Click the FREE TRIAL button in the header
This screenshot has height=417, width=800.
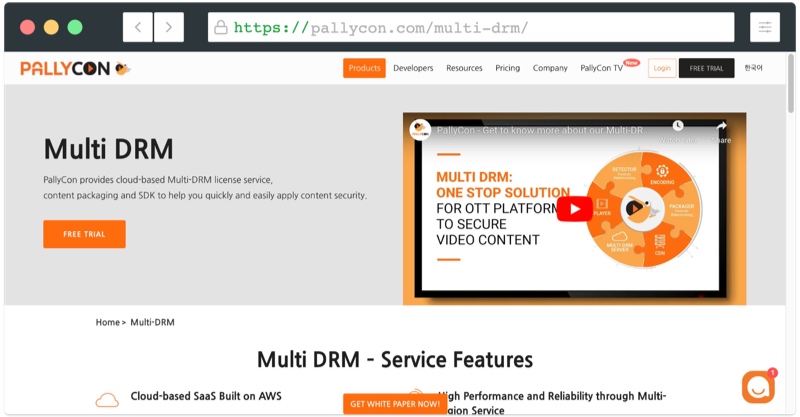(707, 68)
